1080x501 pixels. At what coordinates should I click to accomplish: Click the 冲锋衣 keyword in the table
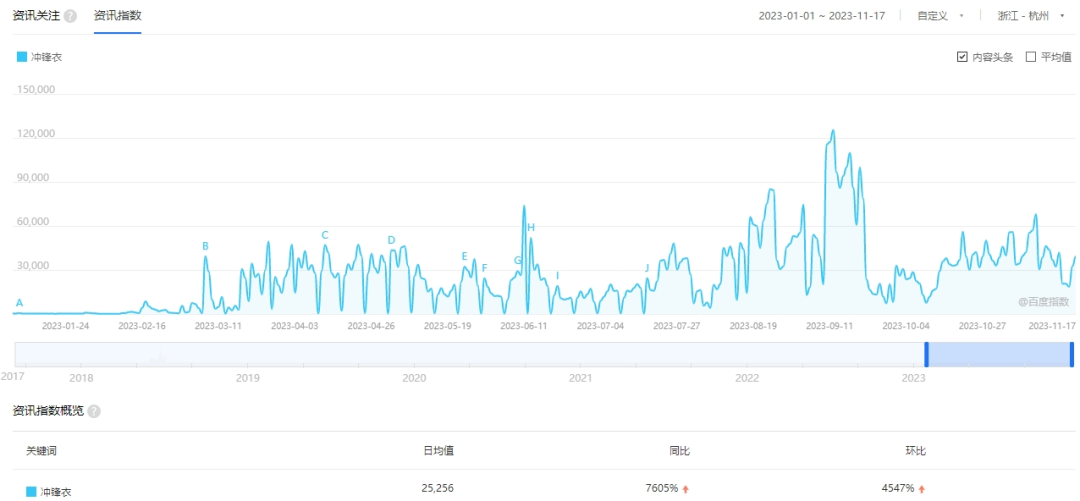click(55, 490)
